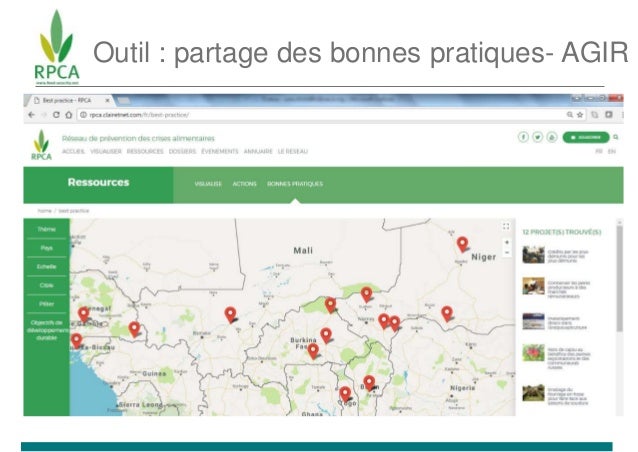Expand the Echelle filter
This screenshot has height=452, width=638.
pyautogui.click(x=46, y=267)
